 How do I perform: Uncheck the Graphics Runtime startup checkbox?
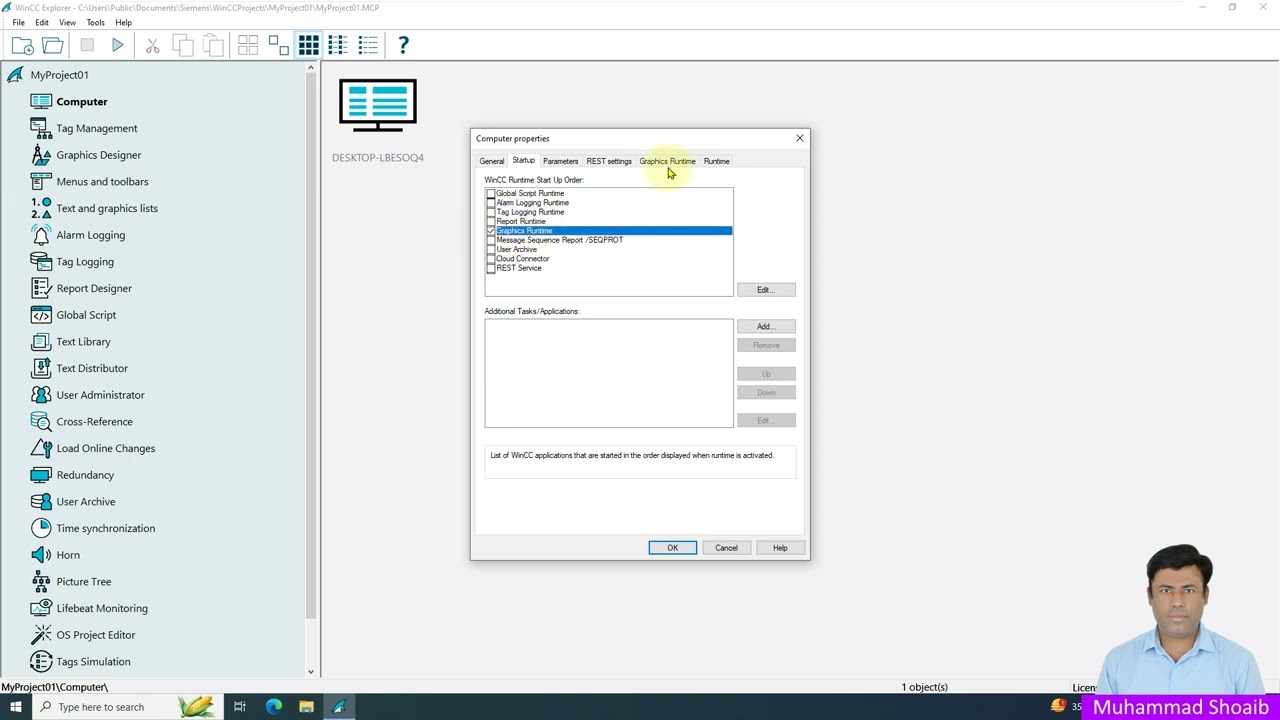click(x=491, y=231)
